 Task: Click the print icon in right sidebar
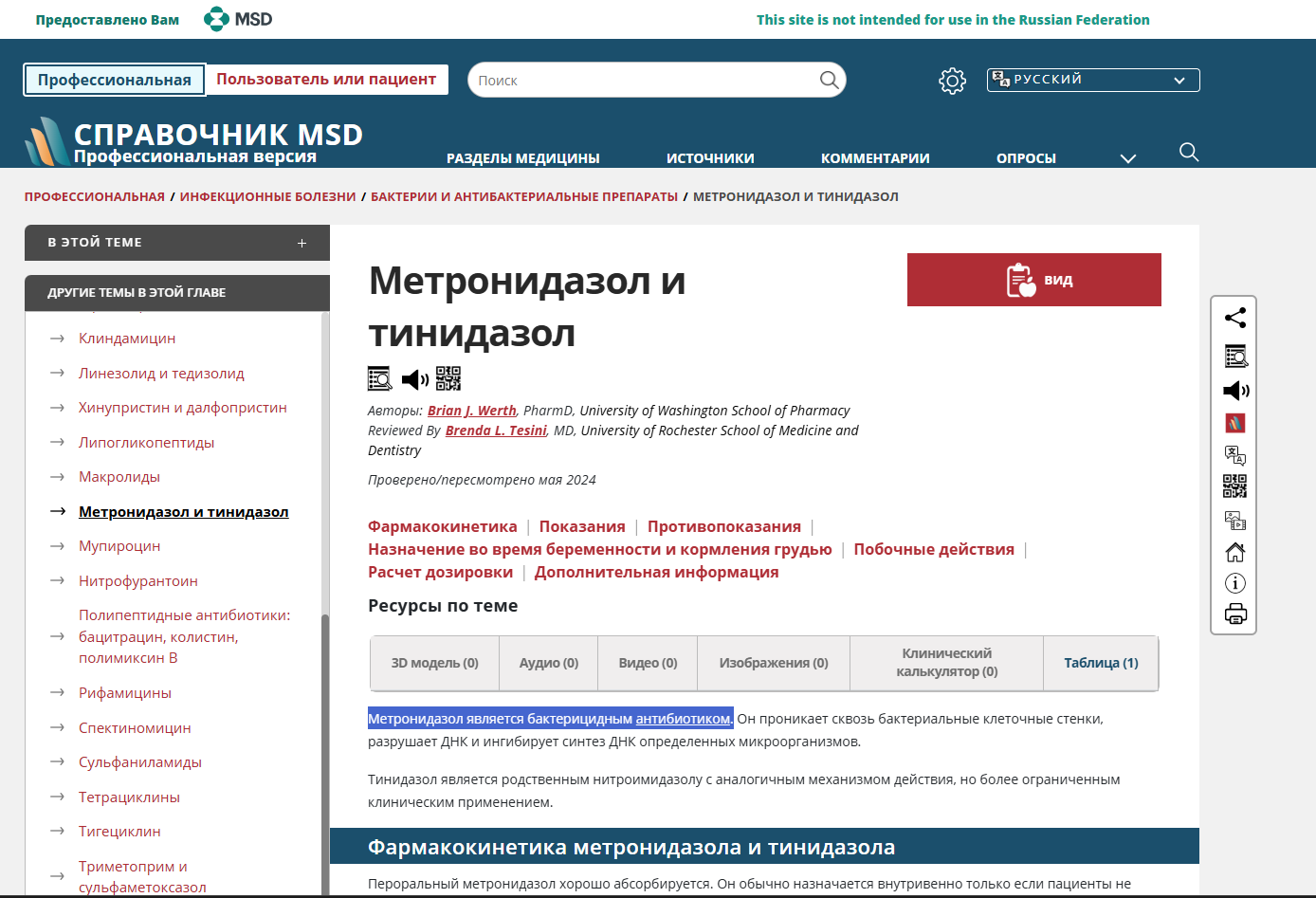click(1234, 614)
